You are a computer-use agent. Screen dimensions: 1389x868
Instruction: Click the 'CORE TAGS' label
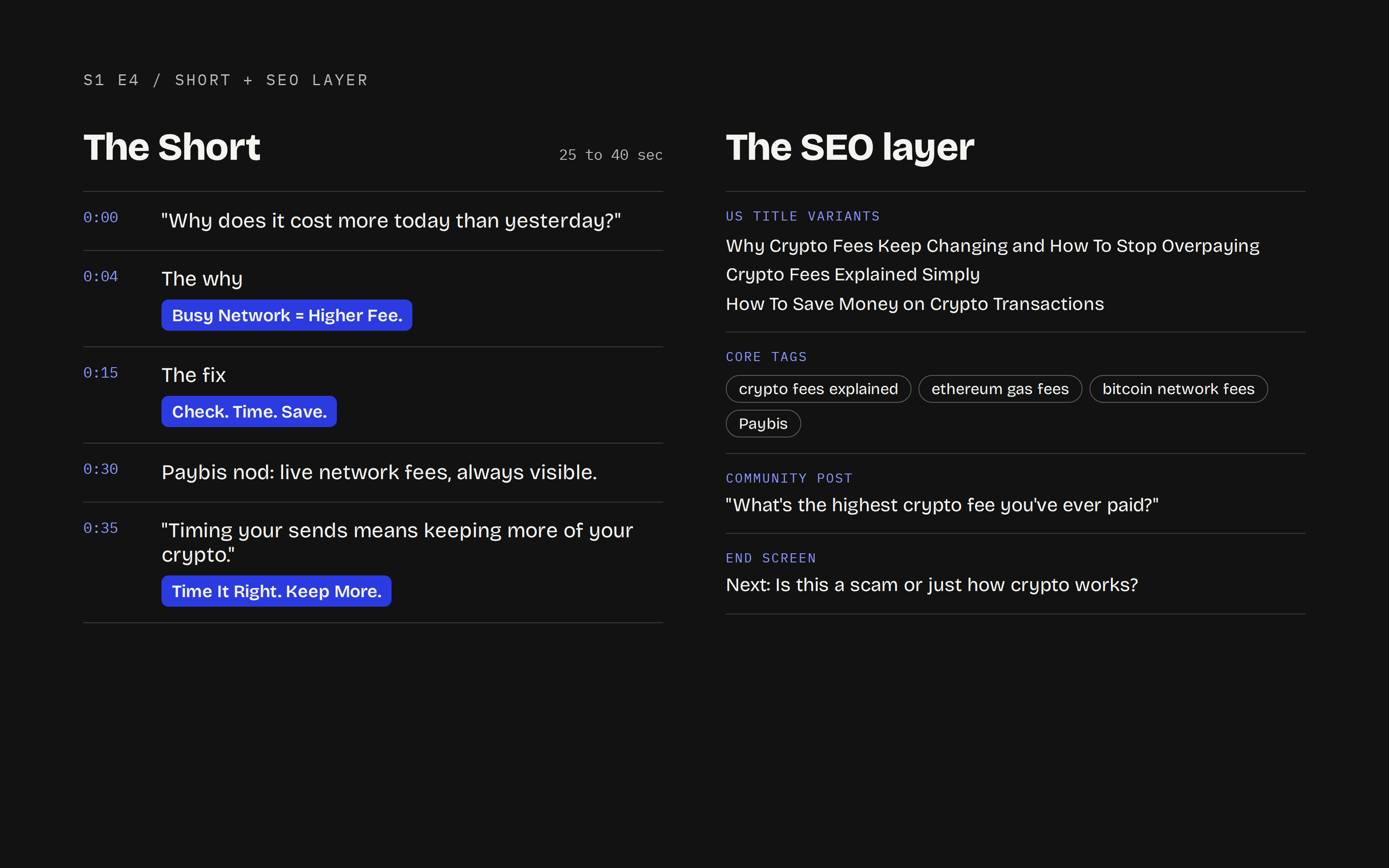click(x=767, y=357)
